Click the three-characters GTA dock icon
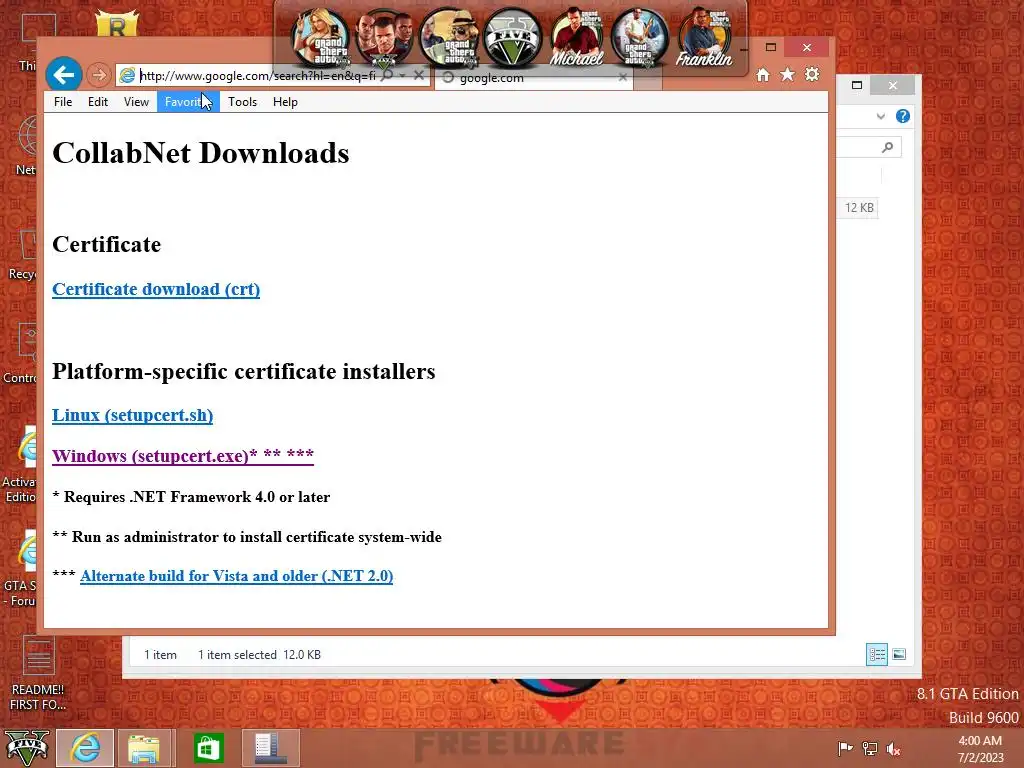The height and width of the screenshot is (768, 1024). pos(384,37)
